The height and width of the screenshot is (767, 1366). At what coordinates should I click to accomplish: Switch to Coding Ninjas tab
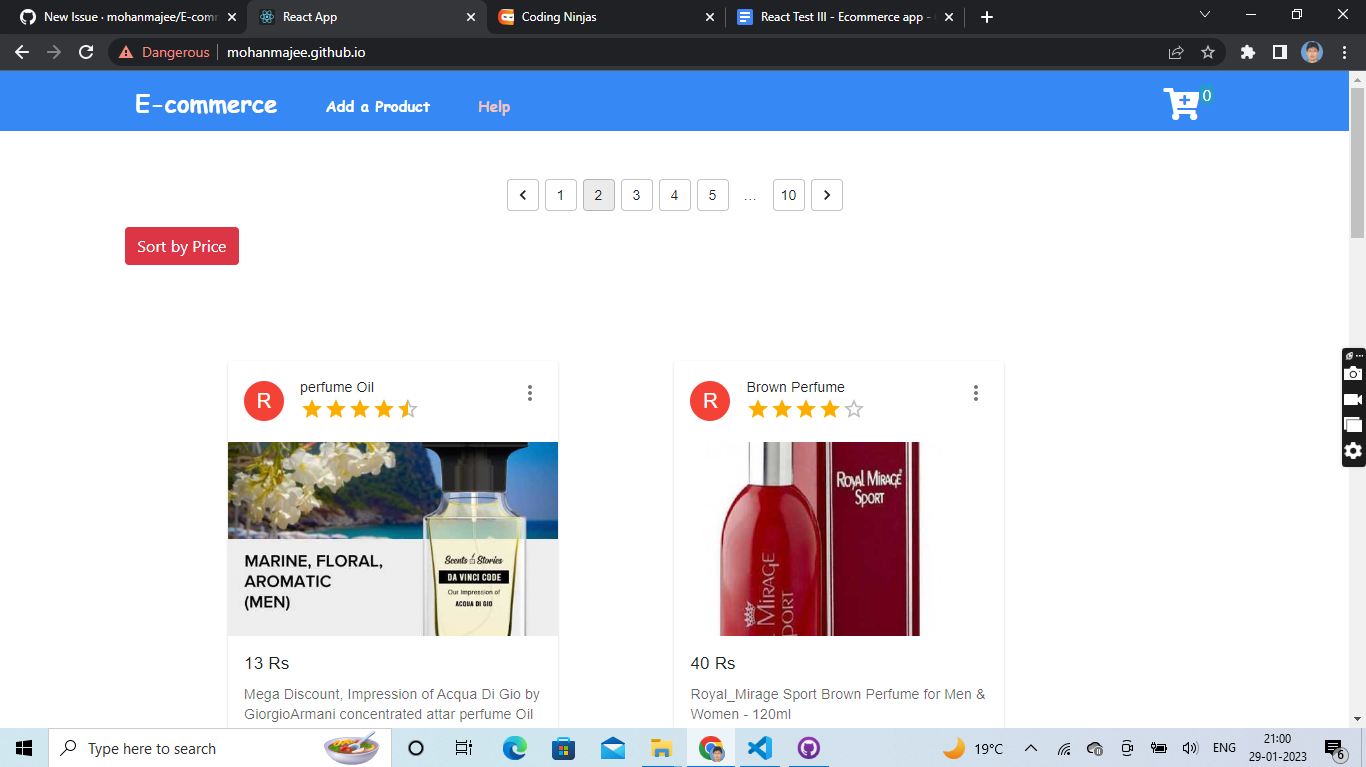click(x=607, y=17)
